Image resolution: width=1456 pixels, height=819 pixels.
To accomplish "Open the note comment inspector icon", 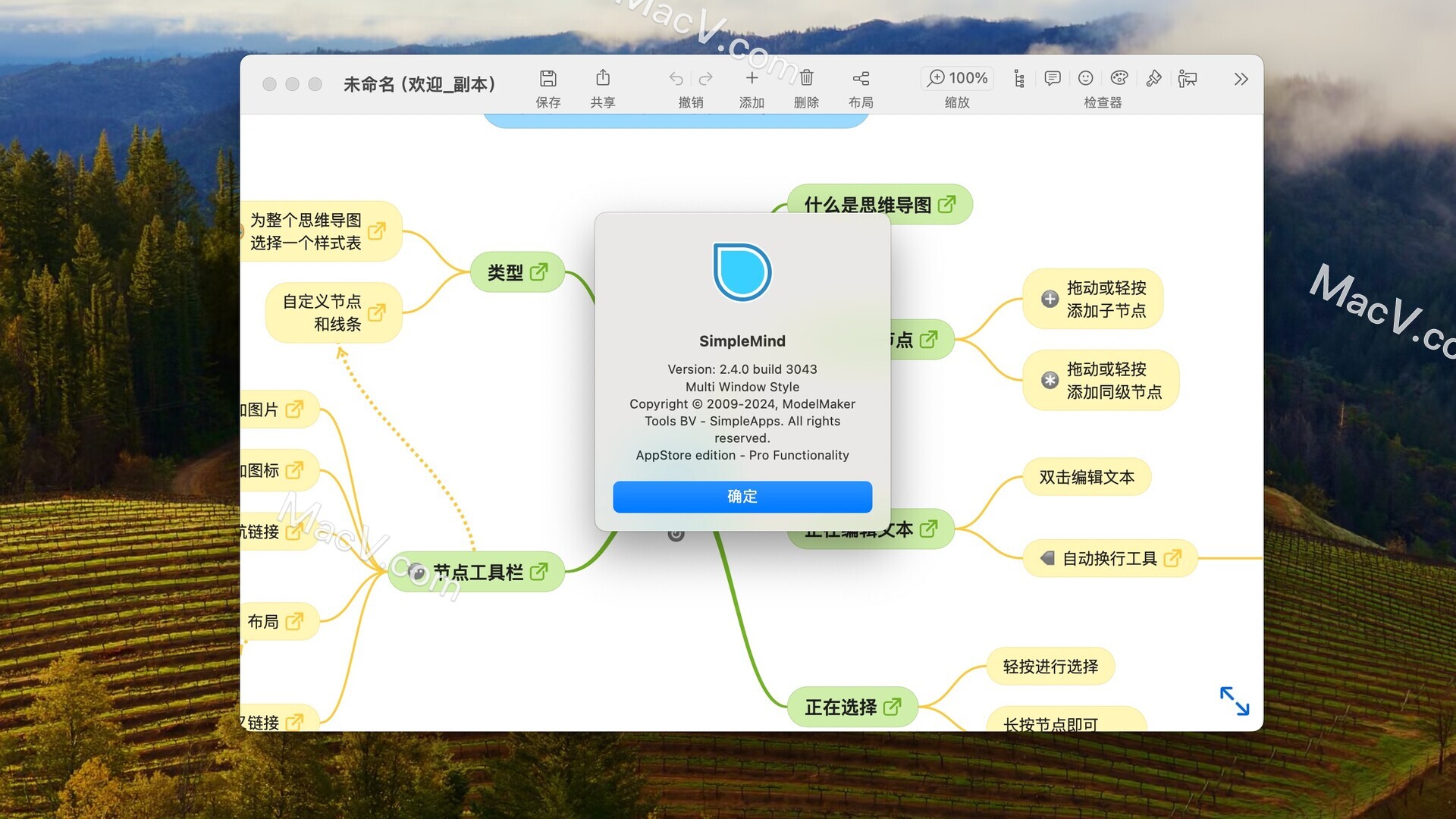I will pos(1052,78).
